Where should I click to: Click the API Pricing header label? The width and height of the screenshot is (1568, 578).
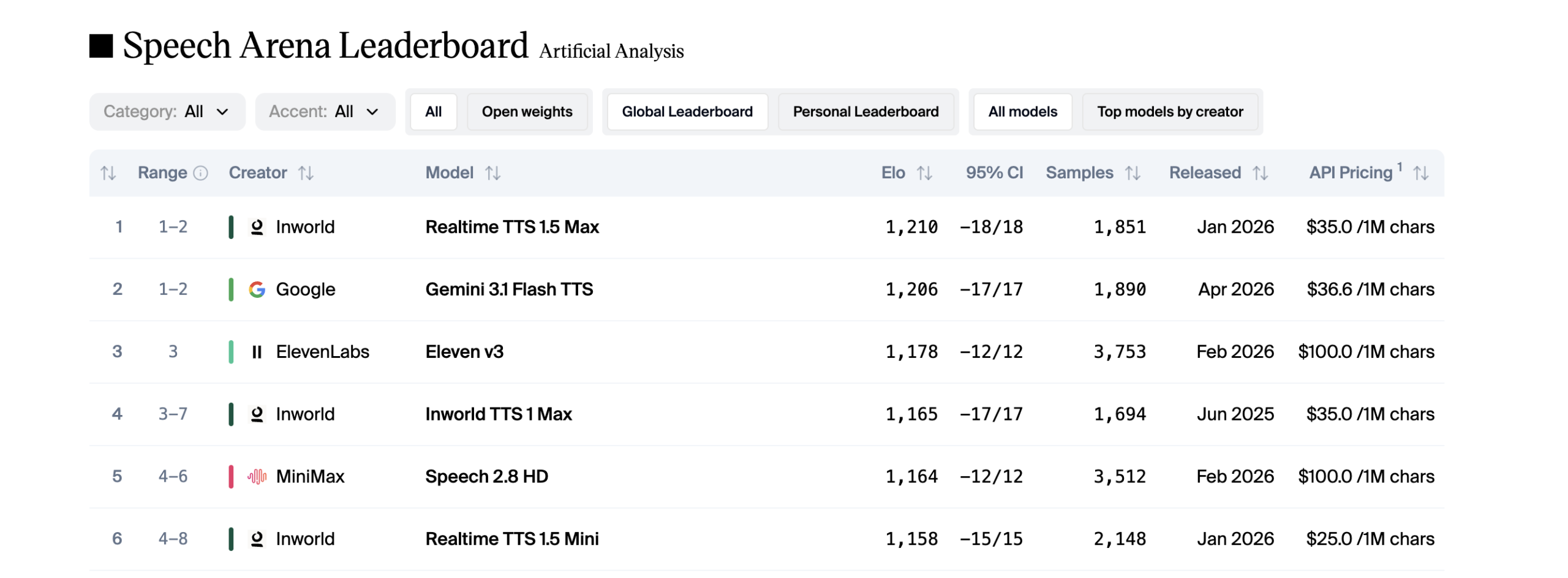pos(1351,173)
